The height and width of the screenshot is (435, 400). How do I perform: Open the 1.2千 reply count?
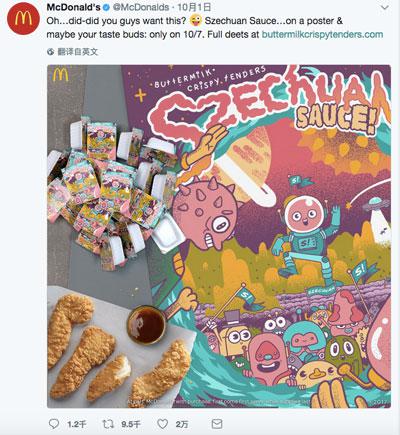77,424
